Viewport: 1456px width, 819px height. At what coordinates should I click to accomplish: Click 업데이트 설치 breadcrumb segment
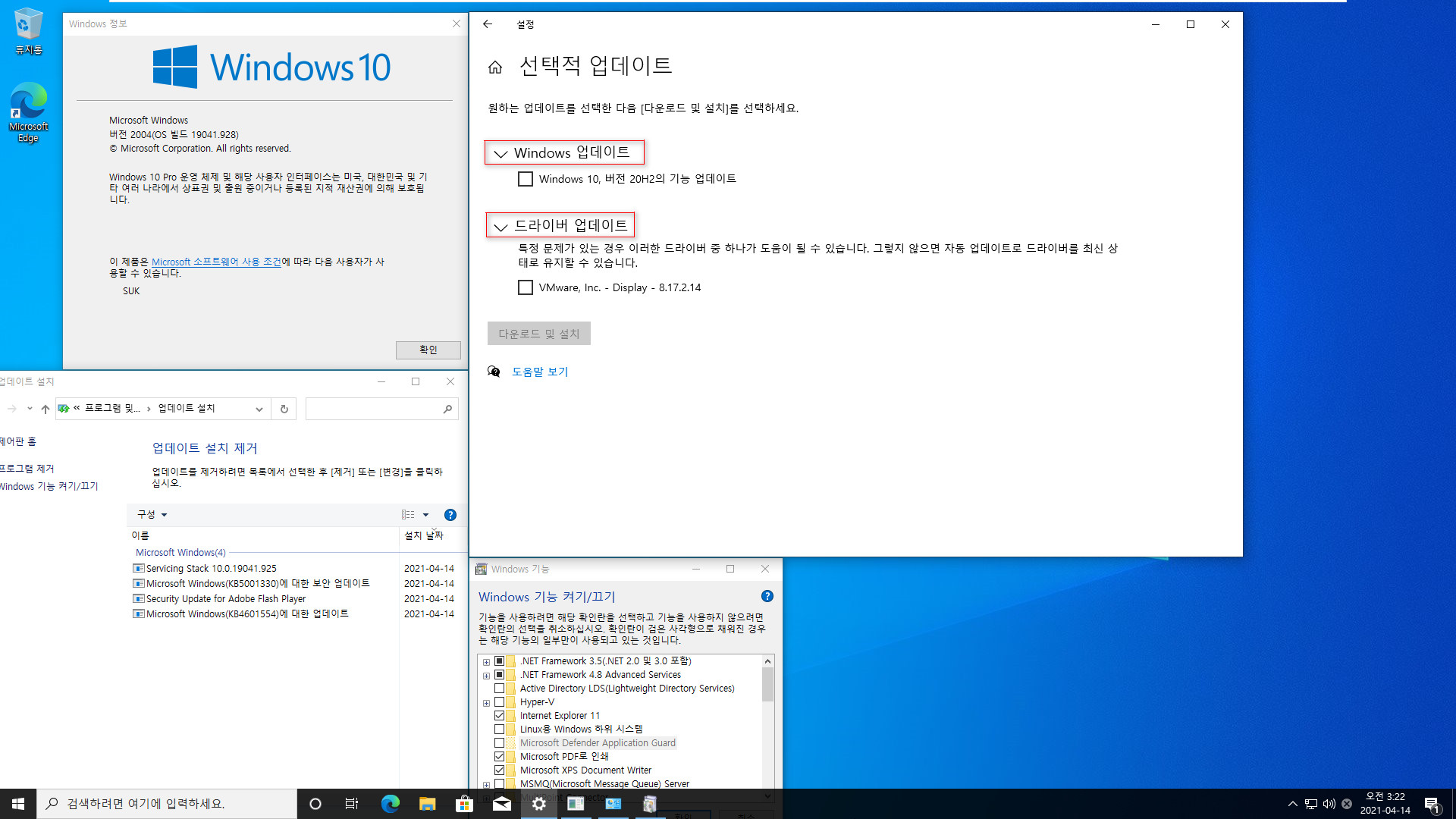pos(187,408)
